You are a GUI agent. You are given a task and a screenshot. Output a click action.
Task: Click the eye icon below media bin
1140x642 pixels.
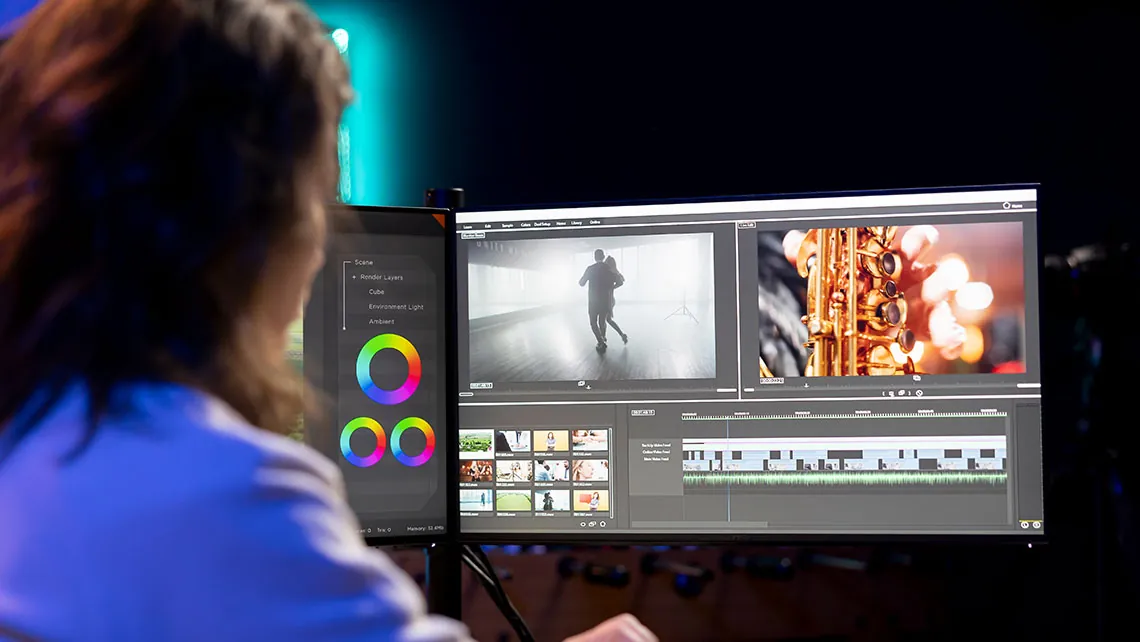583,524
